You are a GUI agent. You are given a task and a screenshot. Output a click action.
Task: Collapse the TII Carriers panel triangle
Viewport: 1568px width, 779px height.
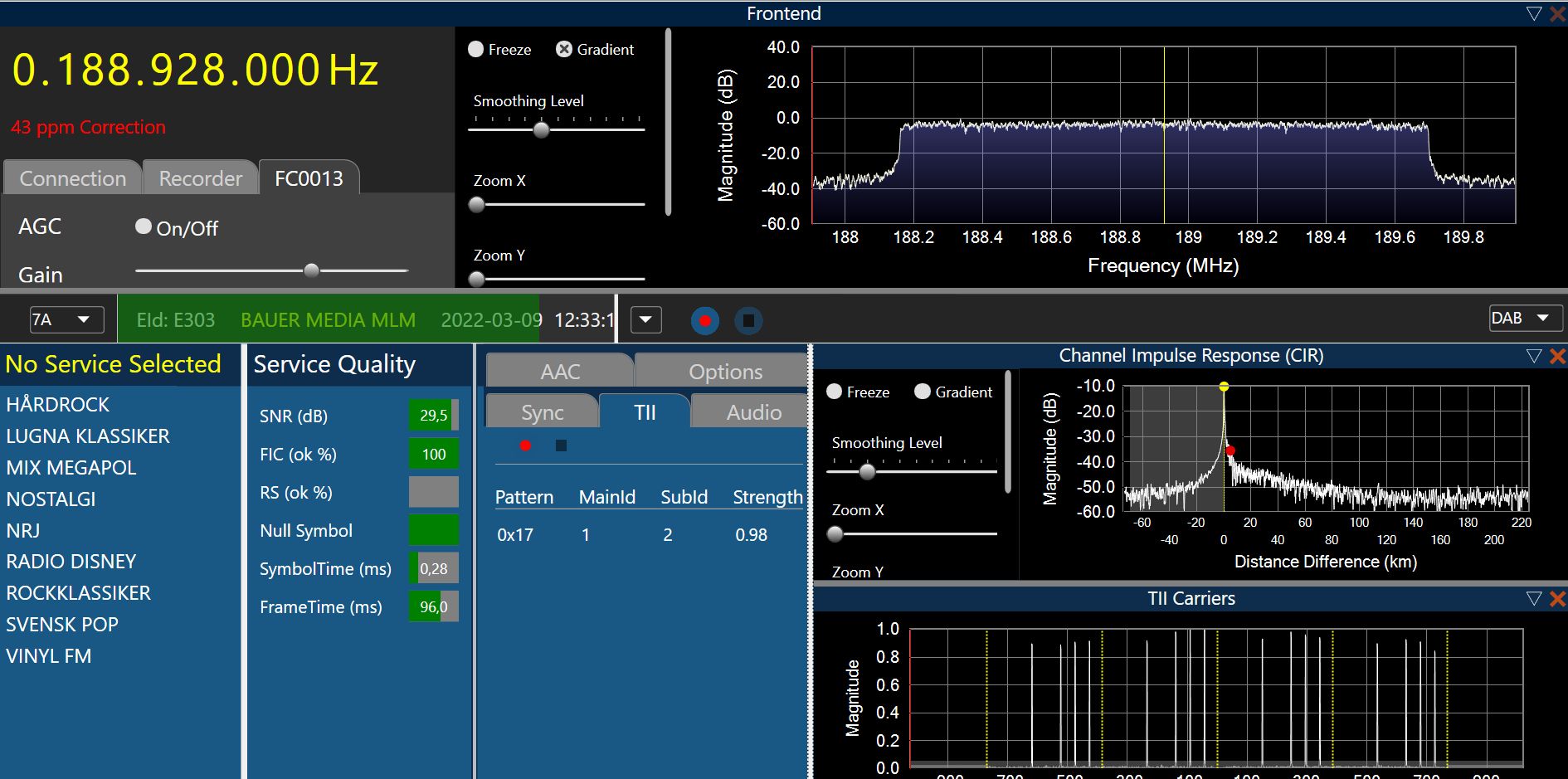pyautogui.click(x=1533, y=598)
